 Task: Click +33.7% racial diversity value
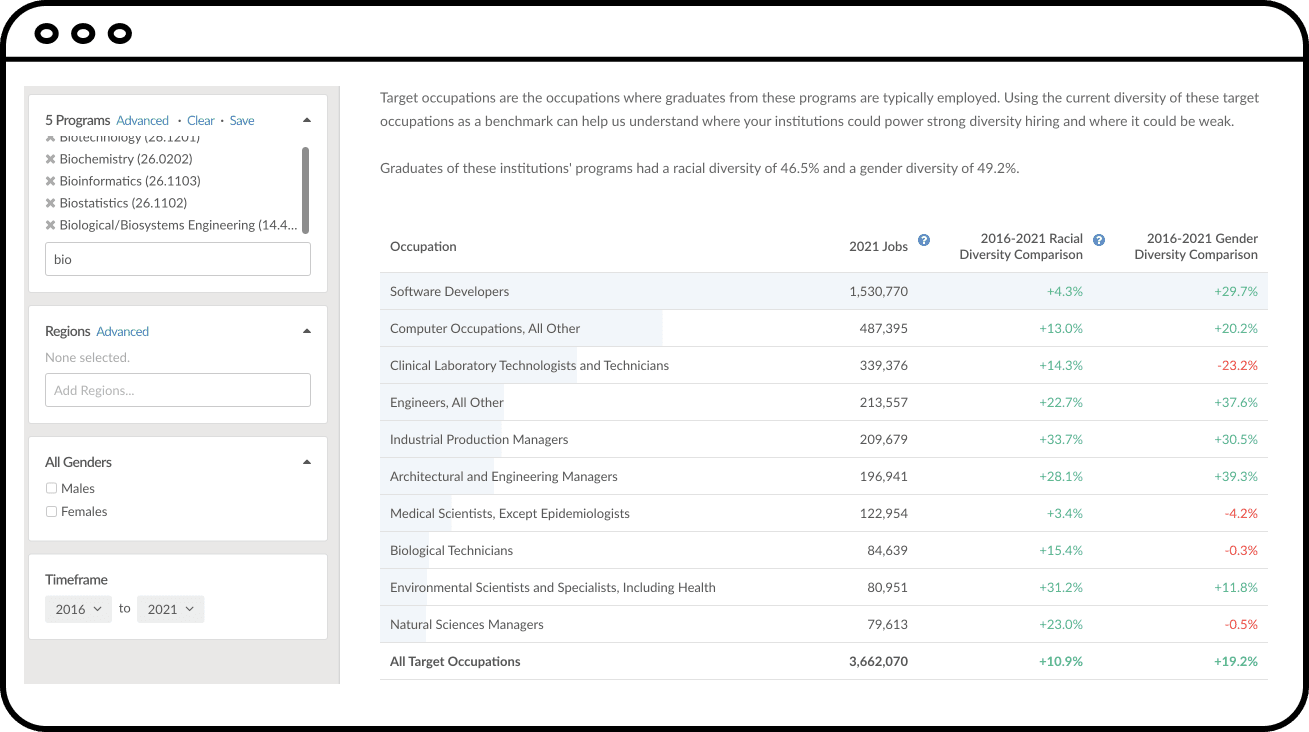[1061, 439]
